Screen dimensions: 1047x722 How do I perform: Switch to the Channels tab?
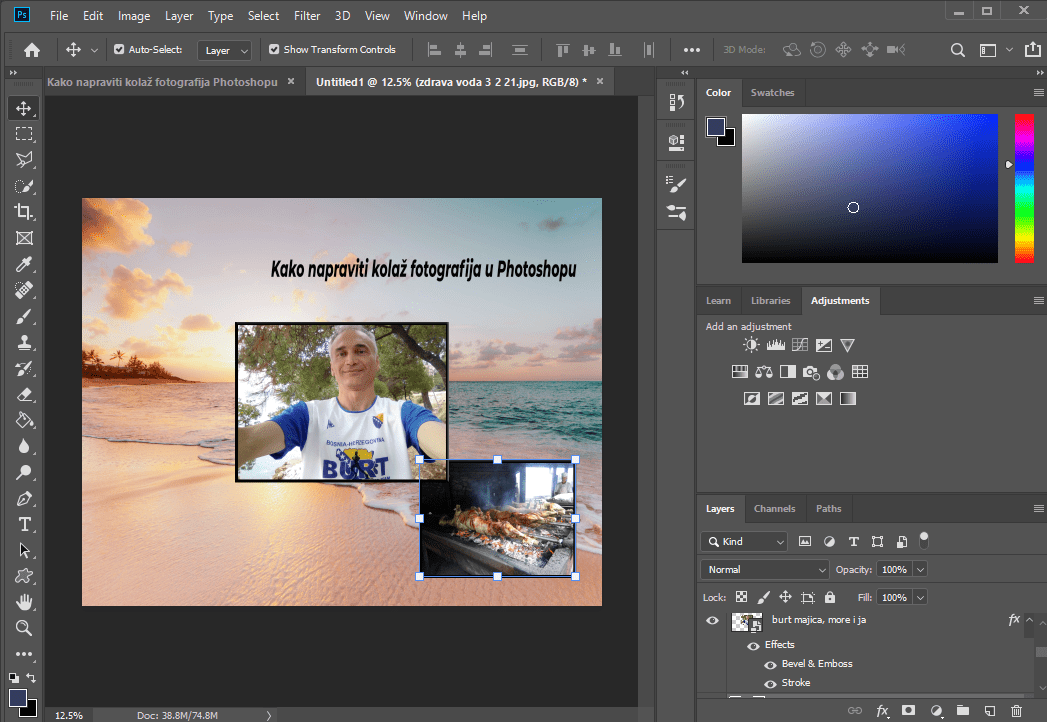coord(774,509)
